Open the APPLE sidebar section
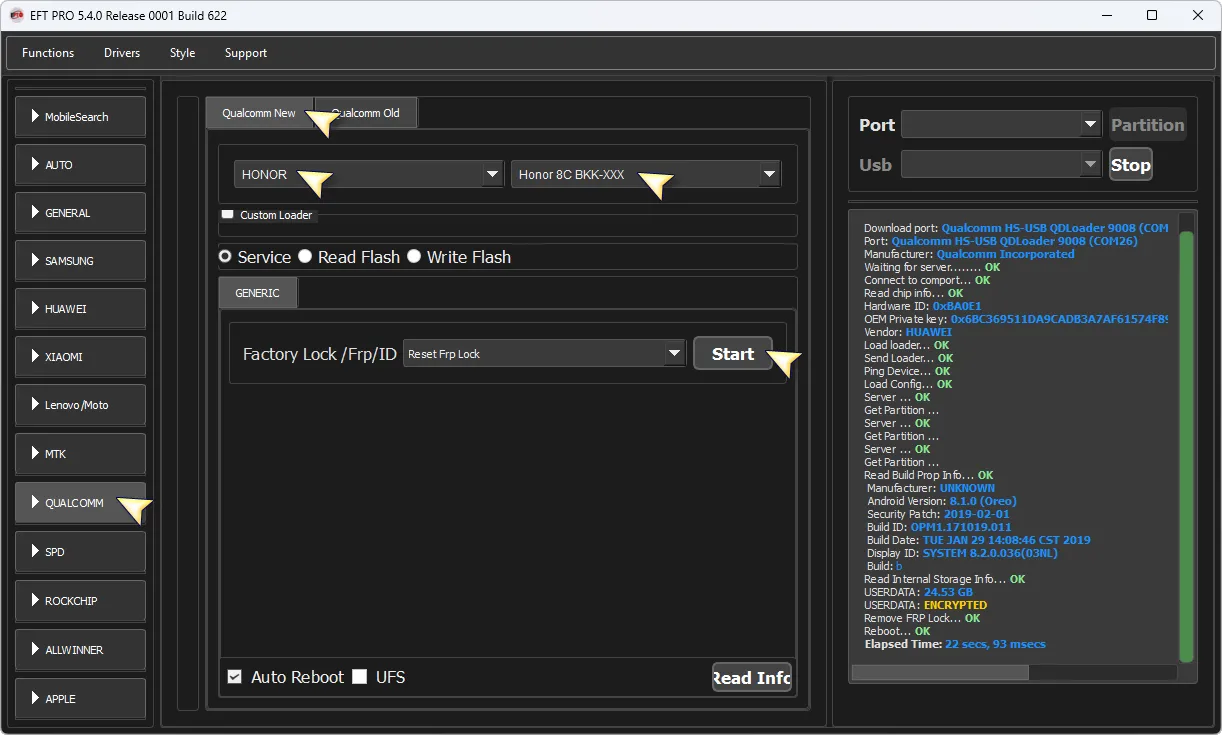Screen dimensions: 1222x735 point(80,699)
